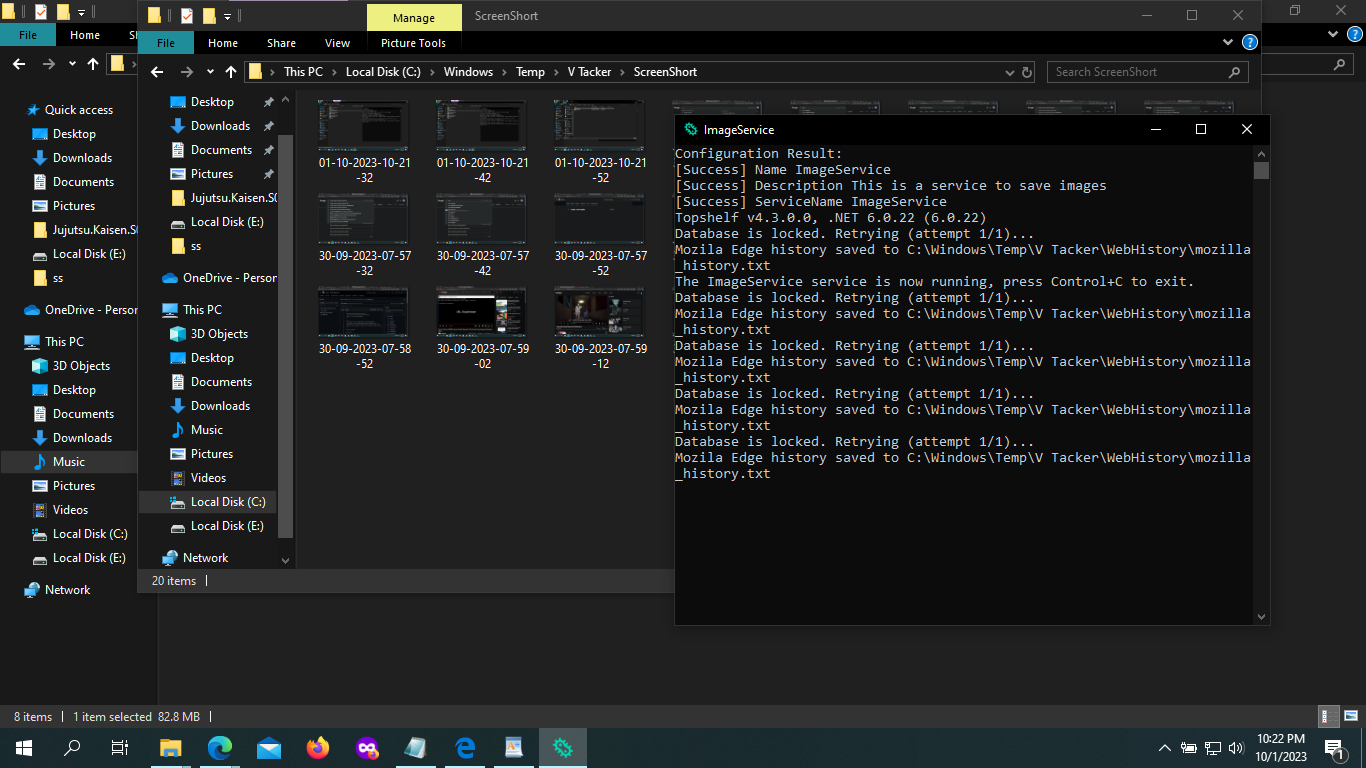1366x768 pixels.
Task: Launch Firefox from the taskbar
Action: (318, 747)
